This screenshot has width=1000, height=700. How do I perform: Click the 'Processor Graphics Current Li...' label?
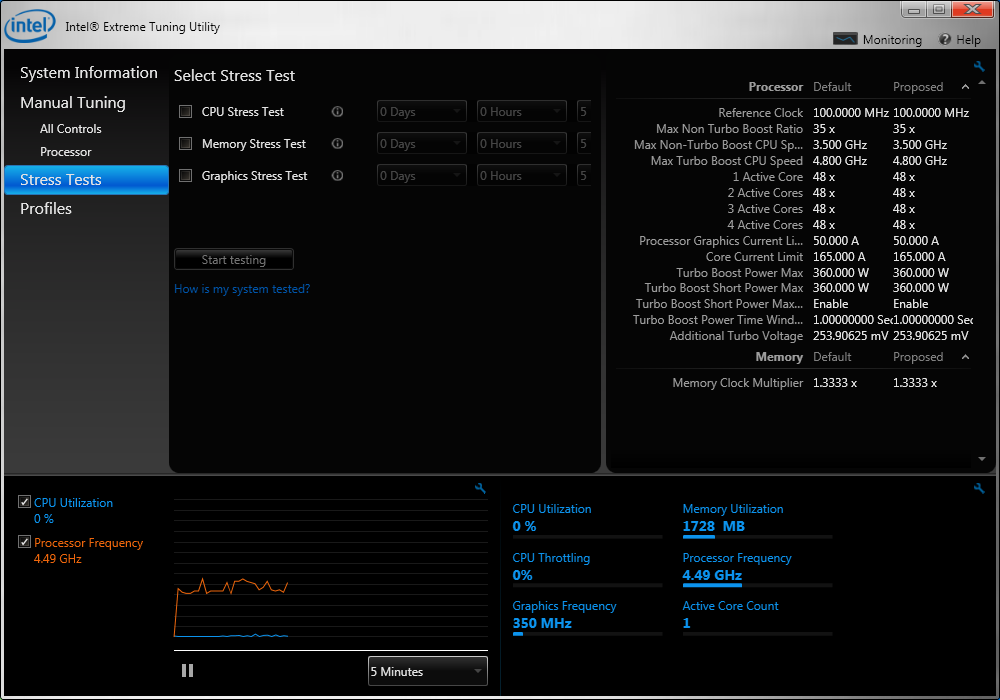721,240
